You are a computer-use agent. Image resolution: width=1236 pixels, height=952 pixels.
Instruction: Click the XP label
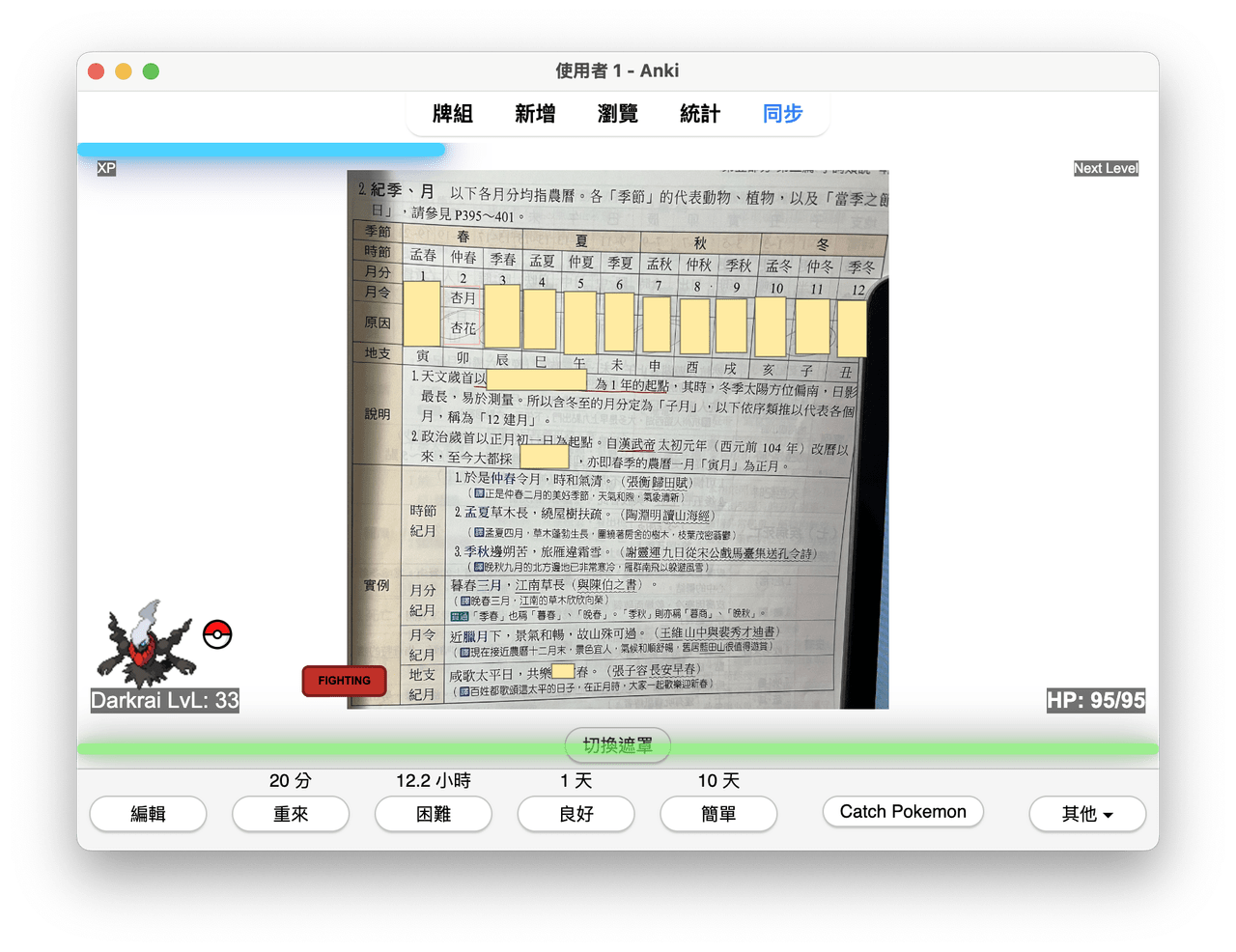coord(106,168)
